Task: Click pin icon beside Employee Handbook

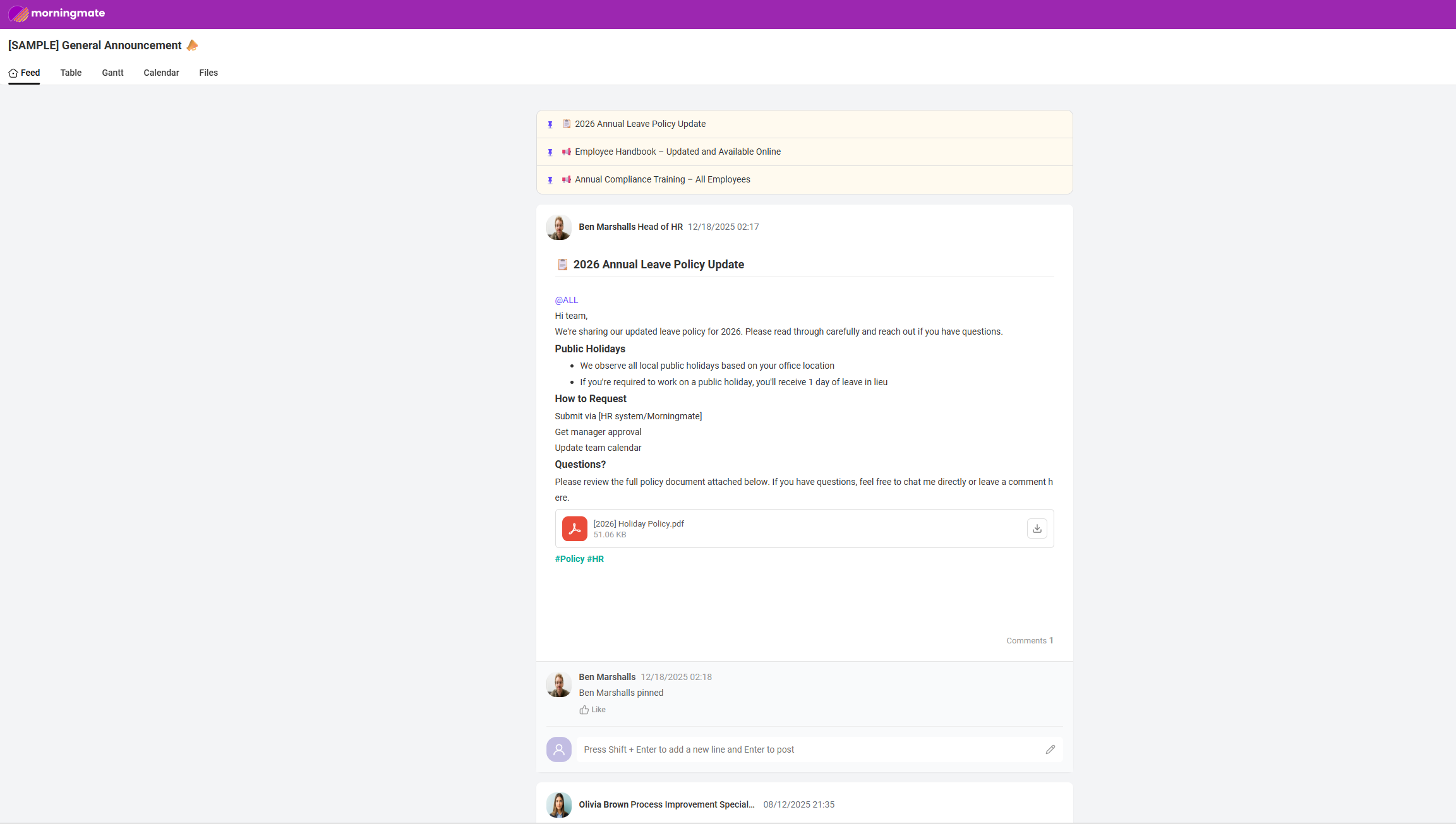Action: pos(550,152)
